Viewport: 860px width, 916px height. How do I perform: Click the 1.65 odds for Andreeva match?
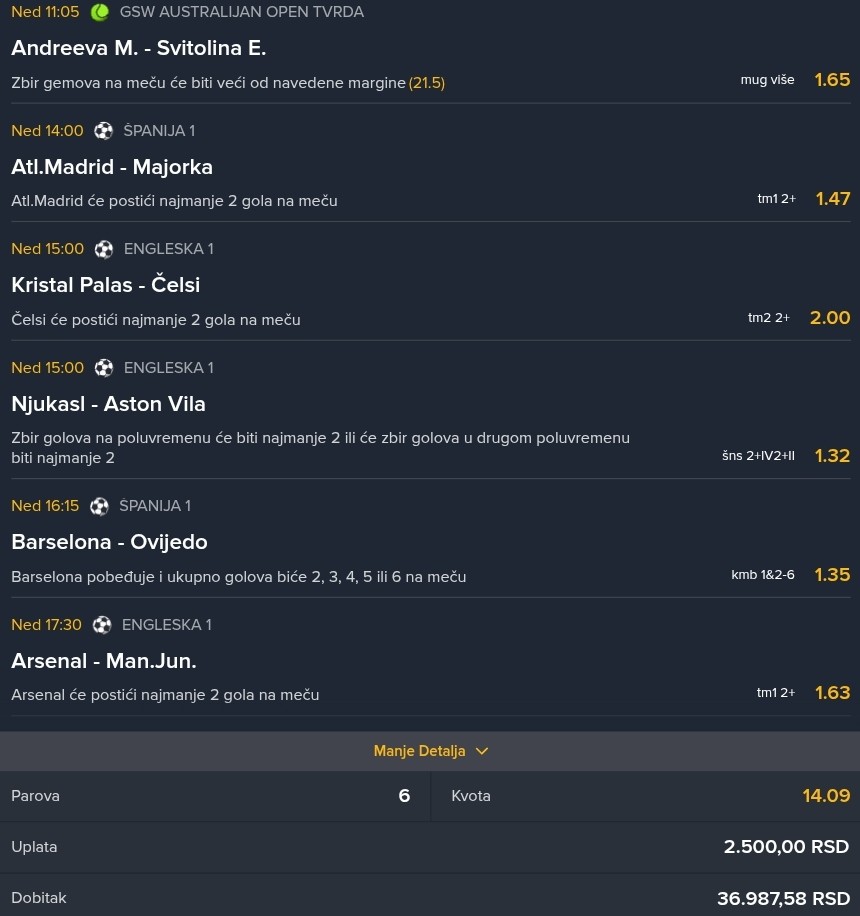[831, 80]
